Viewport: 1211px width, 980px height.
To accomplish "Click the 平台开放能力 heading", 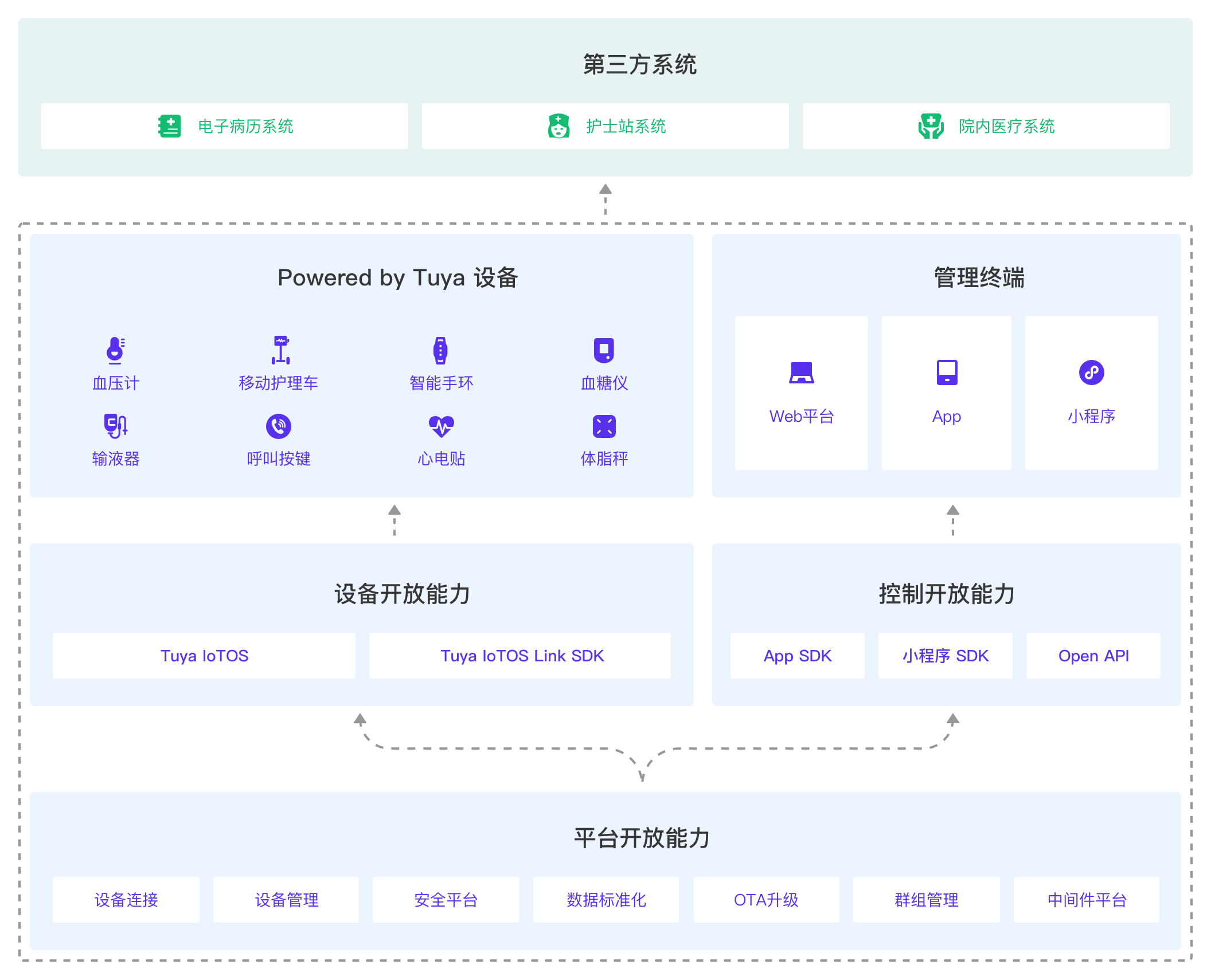I will point(642,838).
